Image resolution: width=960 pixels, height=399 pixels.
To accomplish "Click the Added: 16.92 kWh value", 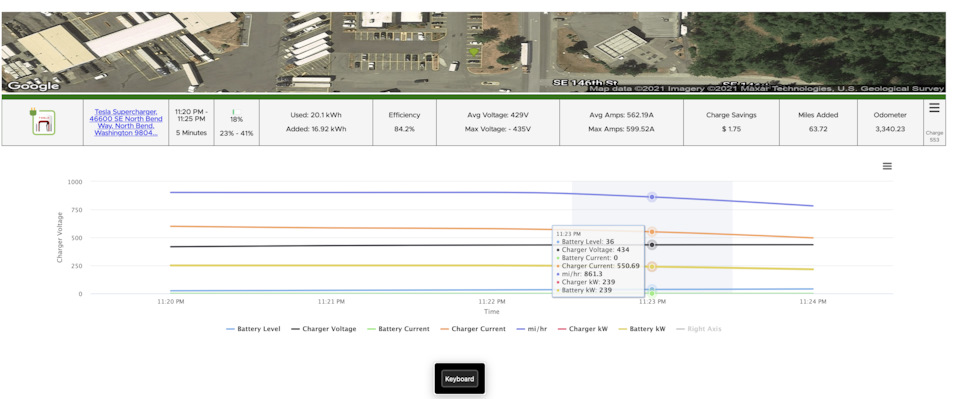I will pos(316,129).
